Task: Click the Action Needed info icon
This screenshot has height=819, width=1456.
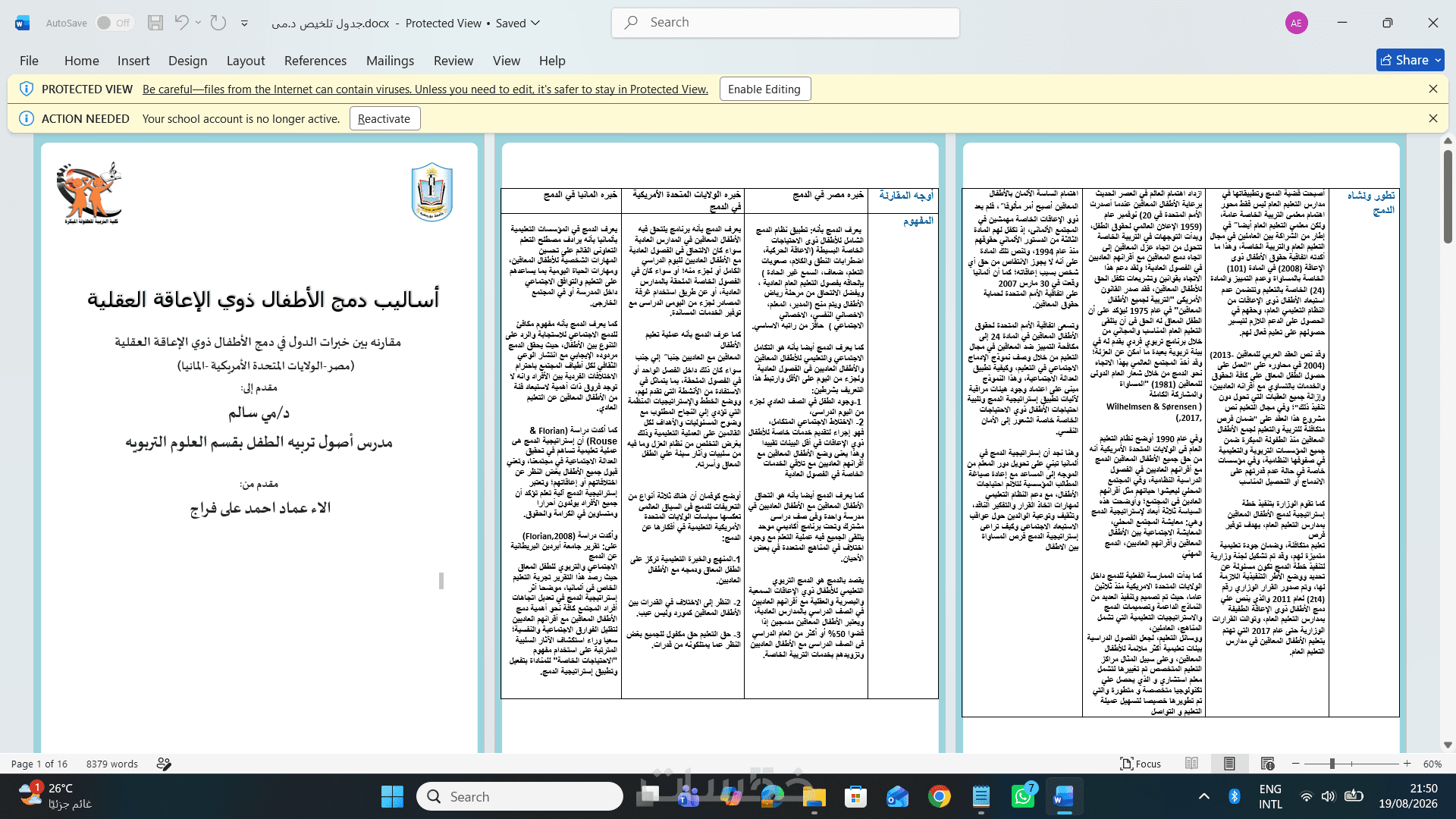Action: (x=27, y=118)
